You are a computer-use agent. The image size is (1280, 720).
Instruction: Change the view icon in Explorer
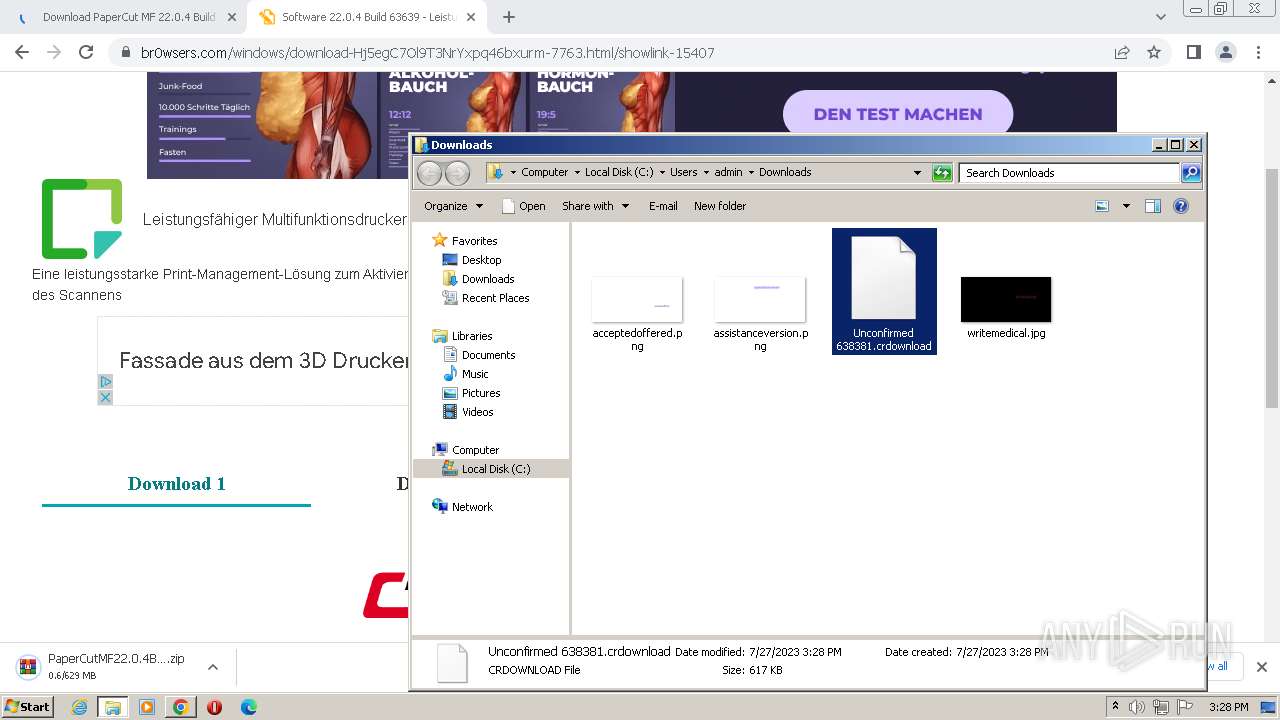[1102, 206]
